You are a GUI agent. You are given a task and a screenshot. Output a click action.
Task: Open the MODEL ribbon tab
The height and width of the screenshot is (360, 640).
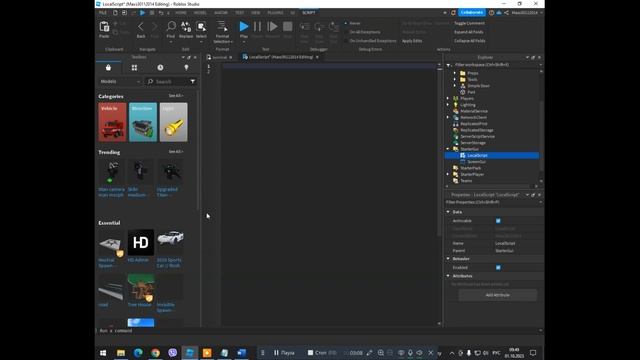(200, 13)
